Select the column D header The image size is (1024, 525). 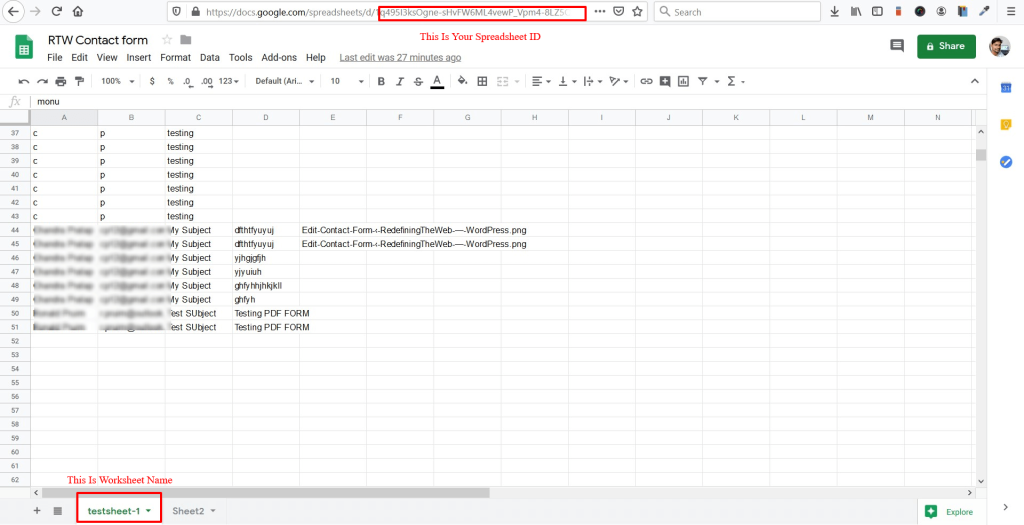click(266, 118)
